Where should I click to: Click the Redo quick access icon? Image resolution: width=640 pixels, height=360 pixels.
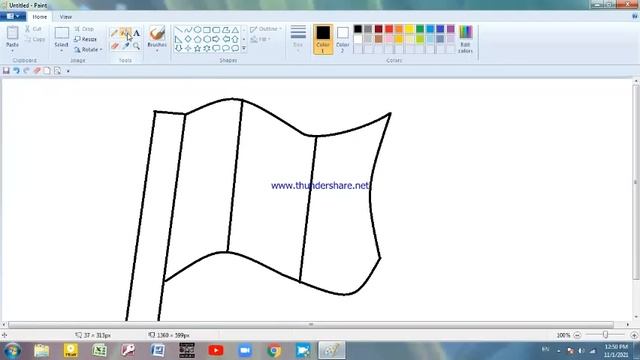click(27, 71)
